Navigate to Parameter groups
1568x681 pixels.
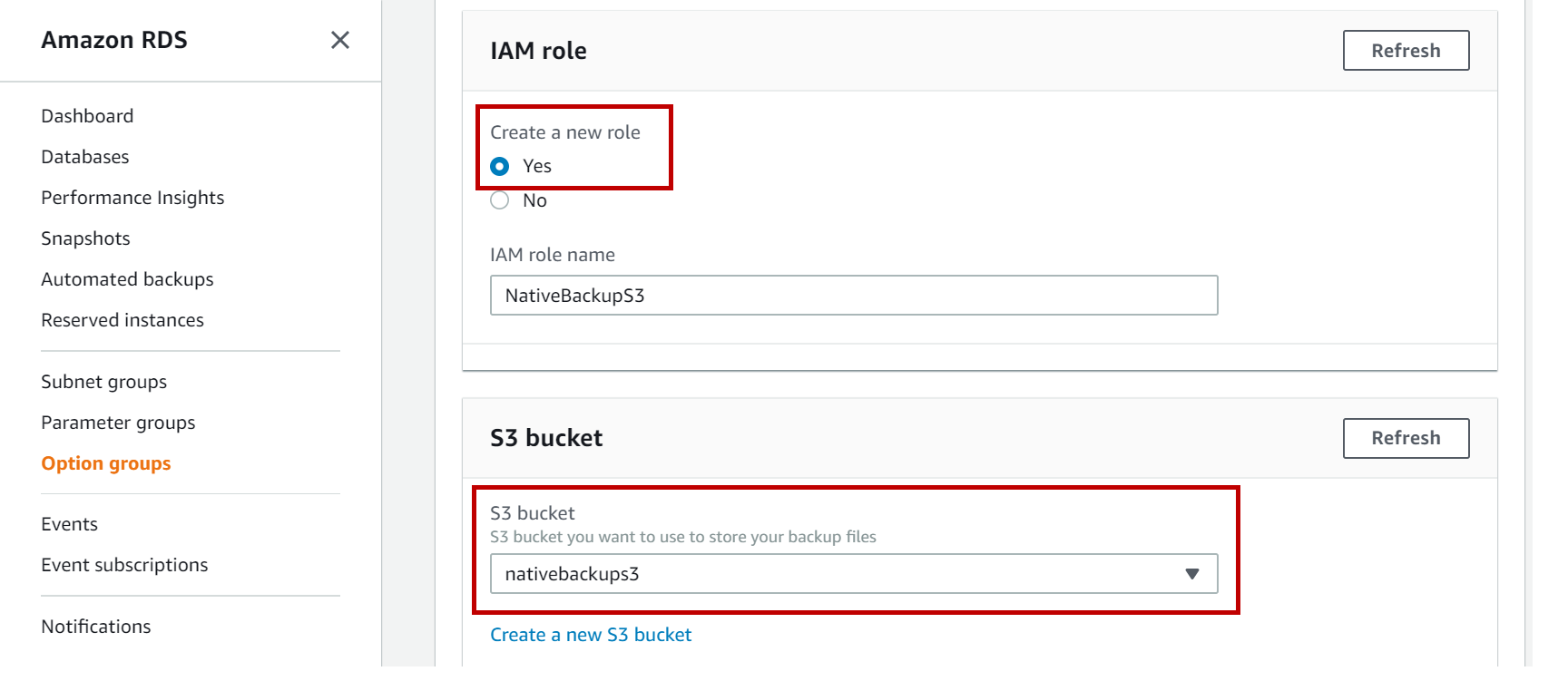pos(118,423)
